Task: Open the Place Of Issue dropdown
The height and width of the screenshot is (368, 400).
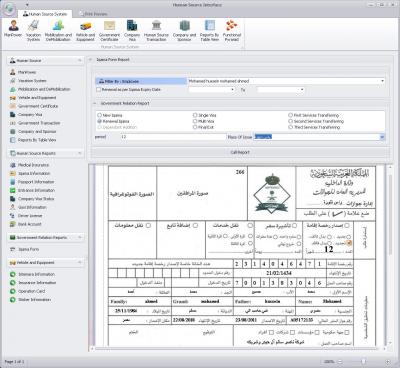Action: tap(382, 137)
